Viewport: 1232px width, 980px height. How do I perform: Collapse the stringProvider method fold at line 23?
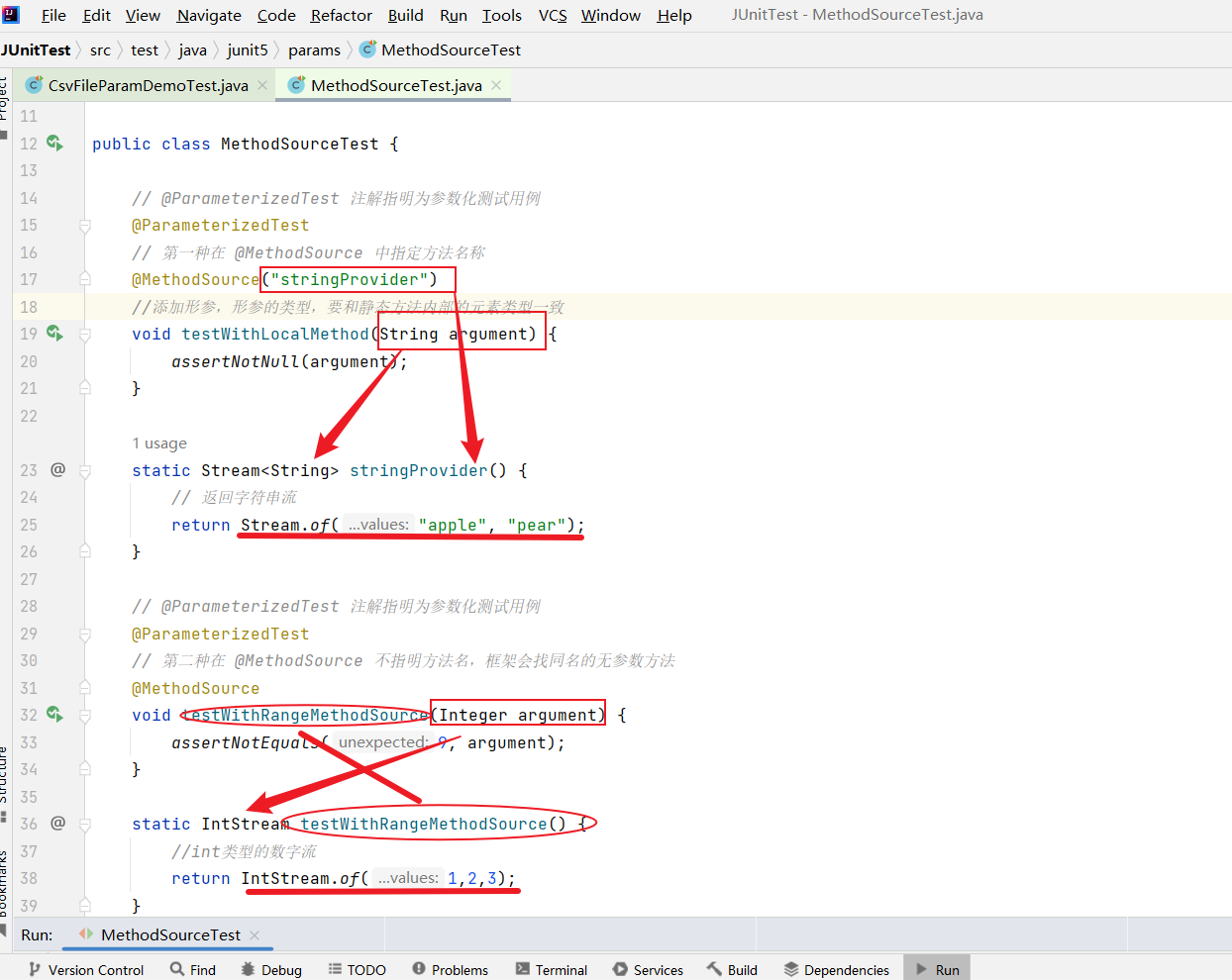point(85,471)
